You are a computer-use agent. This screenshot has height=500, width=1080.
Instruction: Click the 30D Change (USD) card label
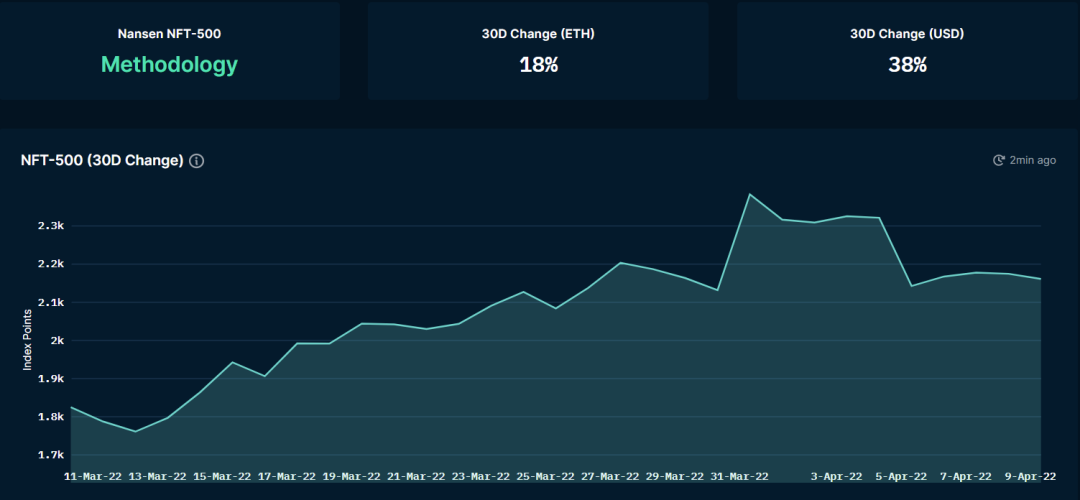(907, 34)
